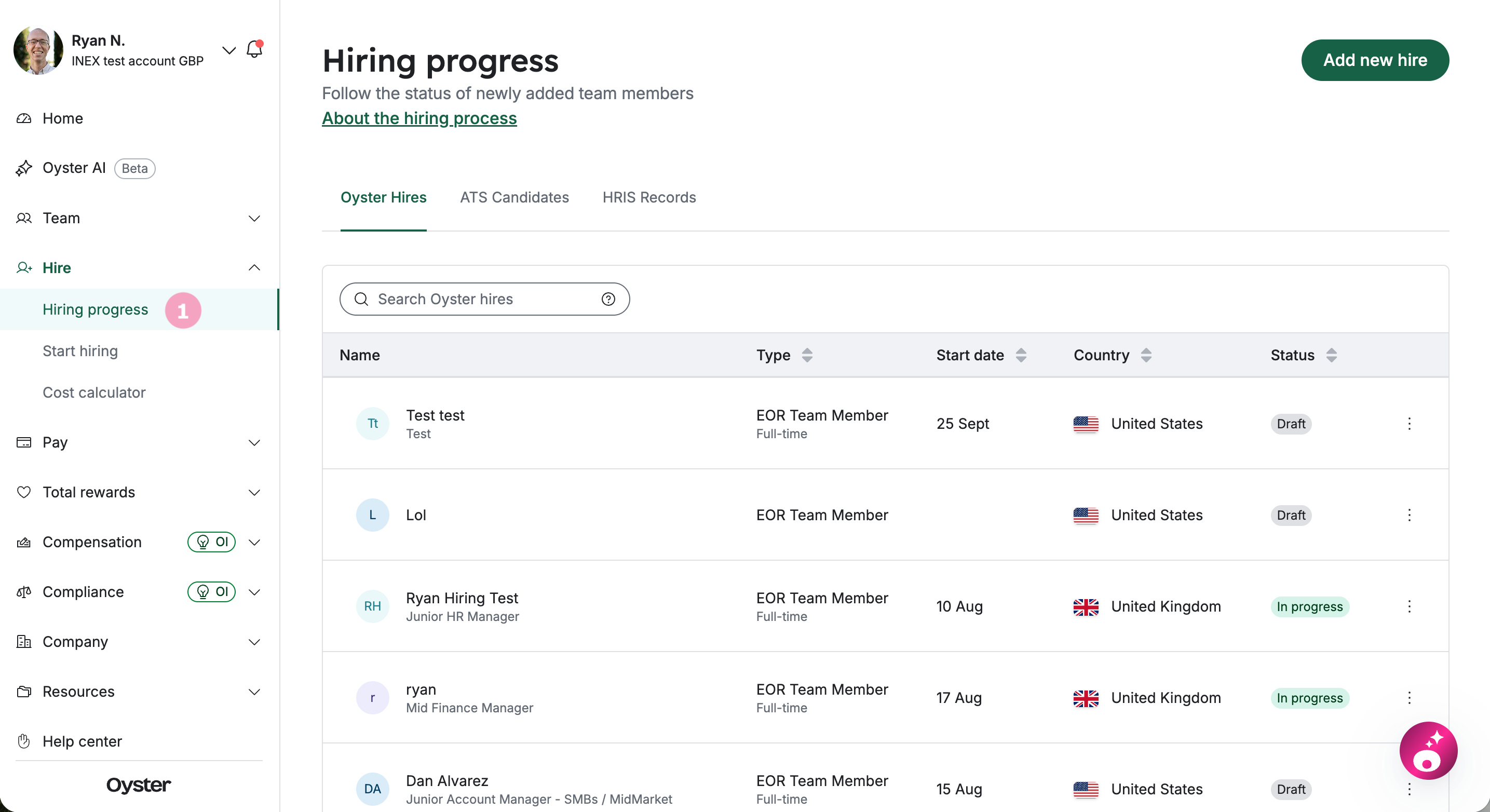Open About the hiring process link
Screen dimensions: 1490x812
pos(419,118)
